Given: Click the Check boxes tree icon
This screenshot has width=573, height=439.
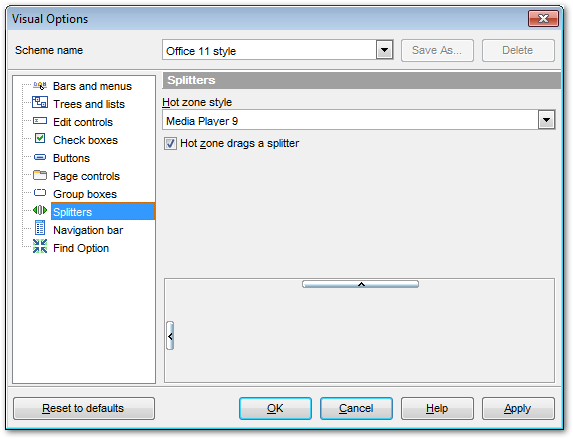Looking at the screenshot, I should coord(40,139).
